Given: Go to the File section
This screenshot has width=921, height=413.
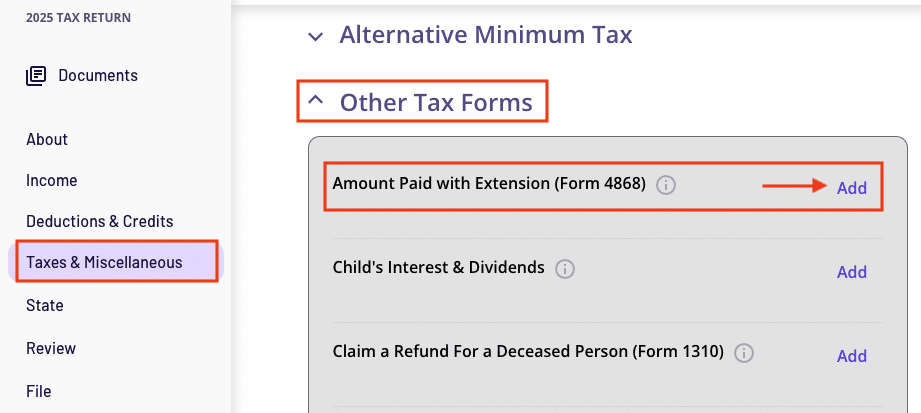Looking at the screenshot, I should (x=39, y=391).
